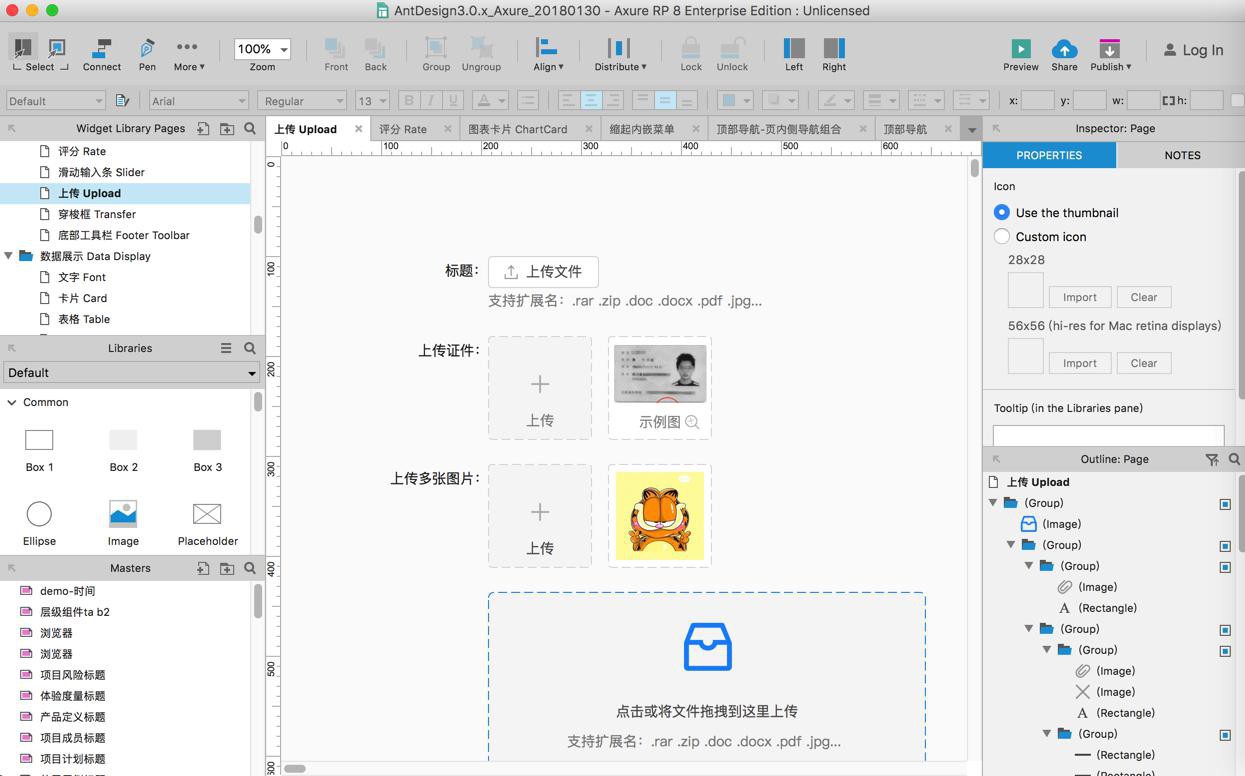The image size is (1245, 776).
Task: Close the 上传 Upload tab
Action: pos(358,128)
